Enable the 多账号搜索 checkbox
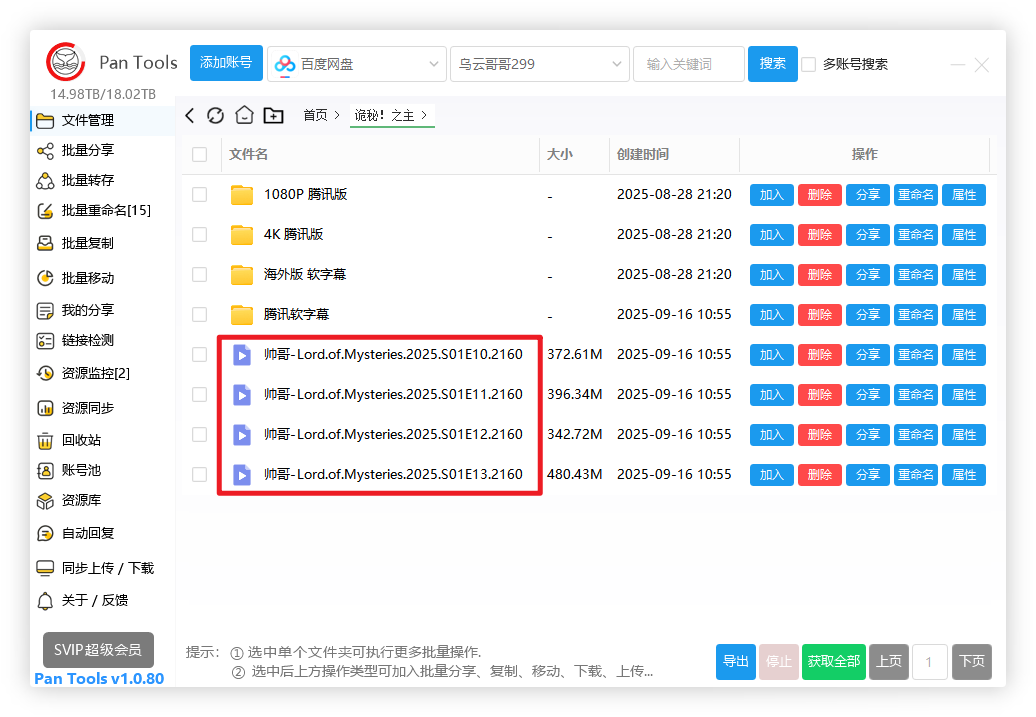Image resolution: width=1036 pixels, height=717 pixels. (x=809, y=64)
